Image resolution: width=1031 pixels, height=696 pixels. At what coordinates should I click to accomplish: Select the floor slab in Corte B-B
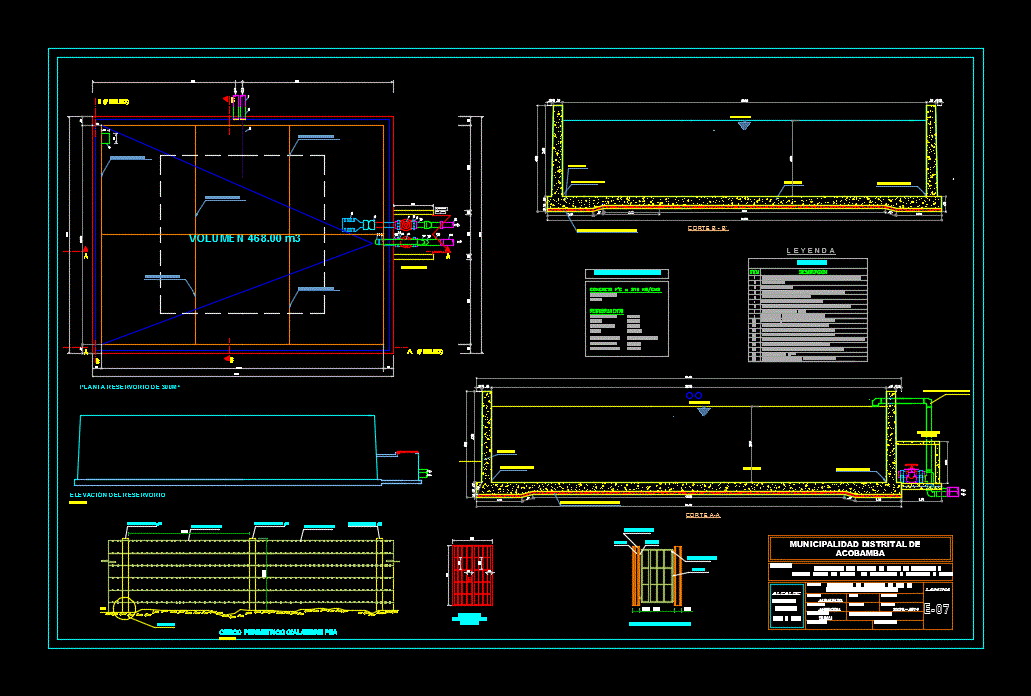744,202
